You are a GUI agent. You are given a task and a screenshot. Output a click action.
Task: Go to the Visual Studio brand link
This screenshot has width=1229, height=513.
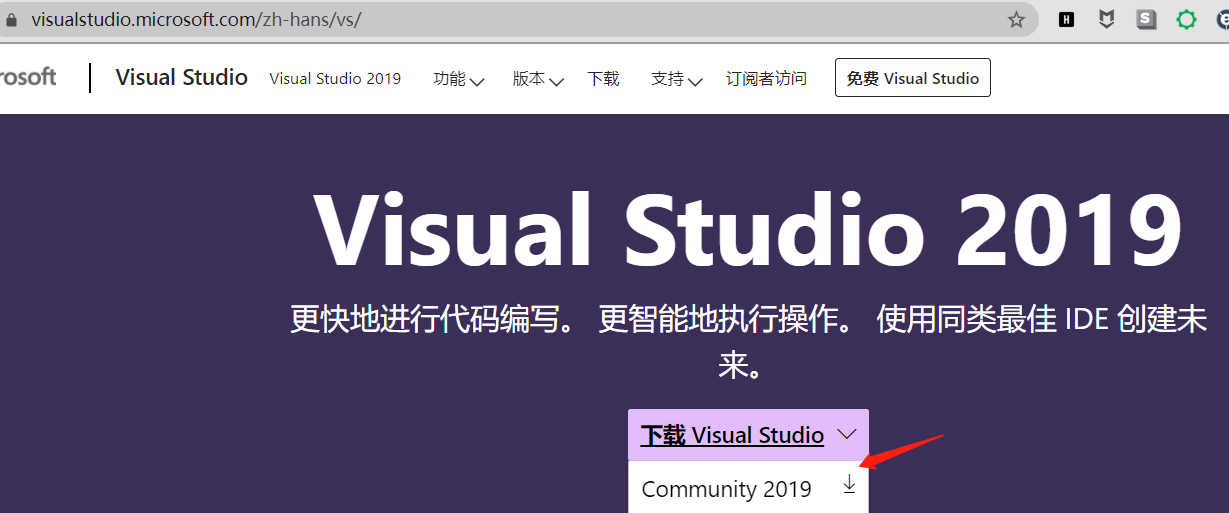[x=182, y=78]
